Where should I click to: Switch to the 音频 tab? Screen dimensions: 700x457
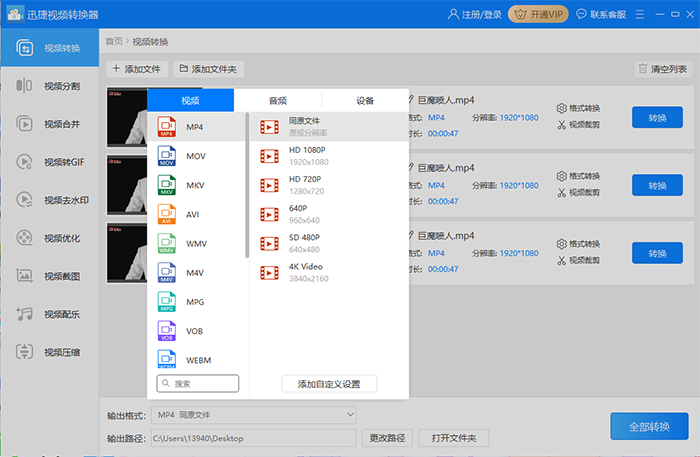tap(277, 100)
